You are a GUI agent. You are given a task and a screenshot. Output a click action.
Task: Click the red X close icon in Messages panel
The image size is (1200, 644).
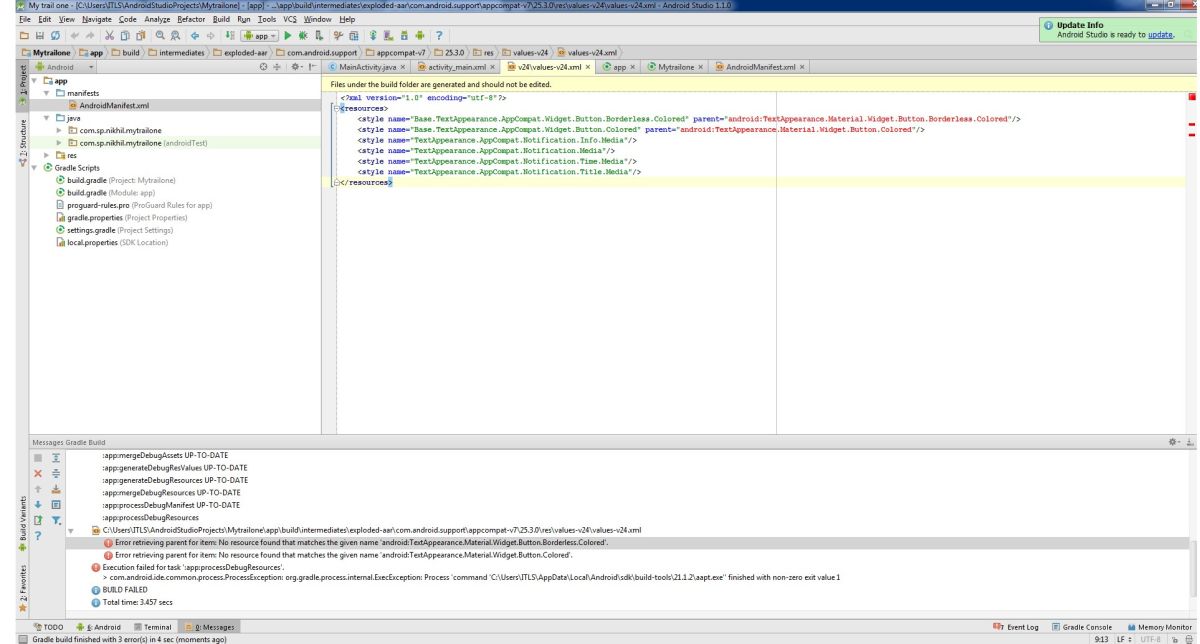pyautogui.click(x=38, y=474)
